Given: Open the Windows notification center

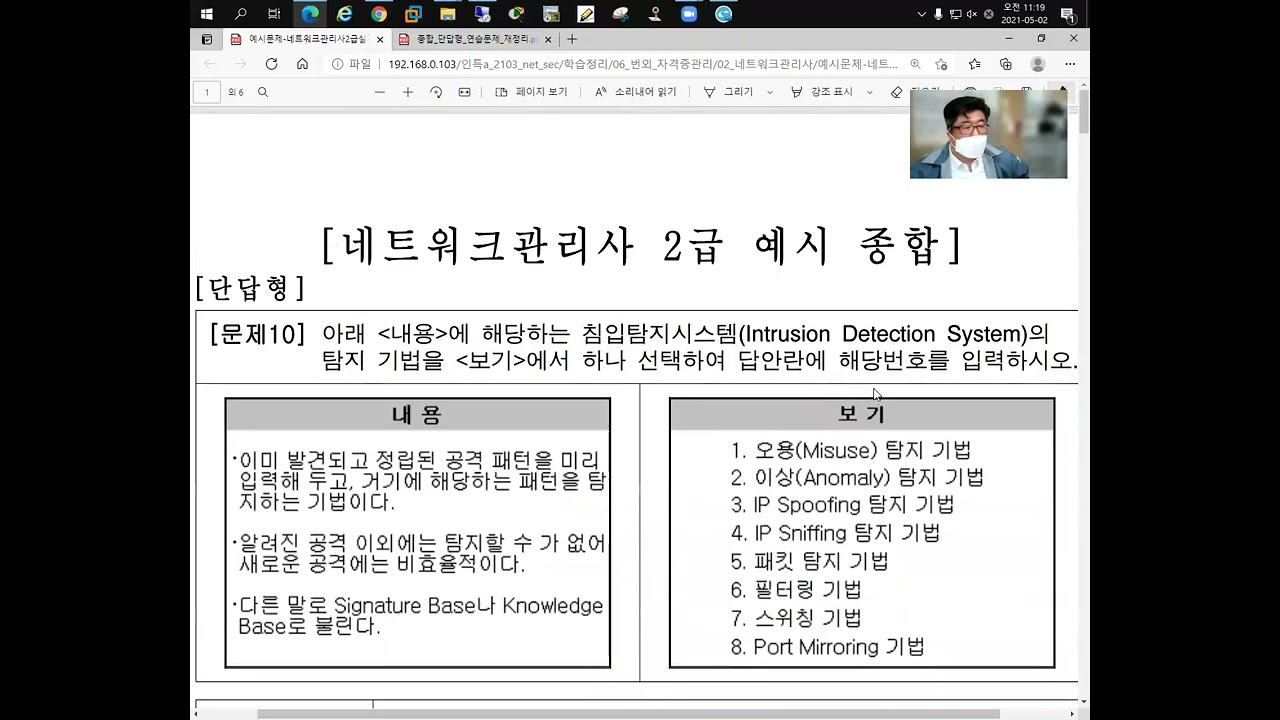Looking at the screenshot, I should click(x=1067, y=14).
